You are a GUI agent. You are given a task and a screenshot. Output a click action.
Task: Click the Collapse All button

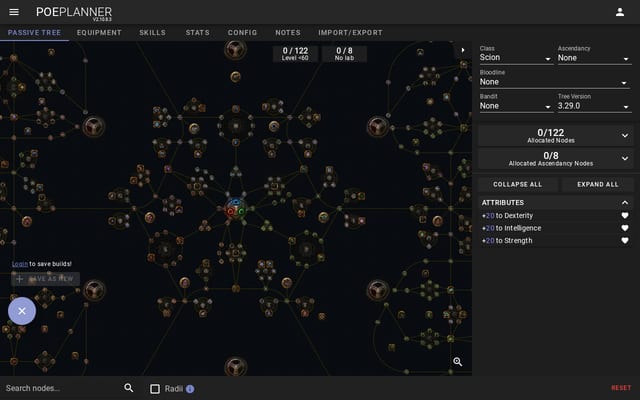tap(518, 184)
